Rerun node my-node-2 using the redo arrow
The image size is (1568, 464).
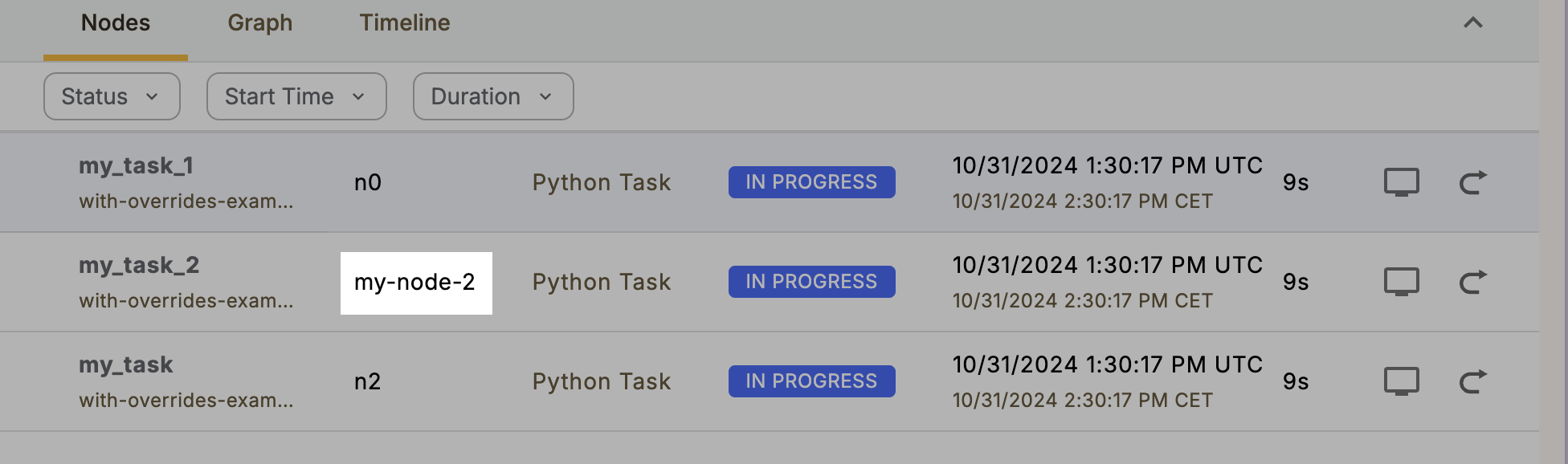[1472, 282]
